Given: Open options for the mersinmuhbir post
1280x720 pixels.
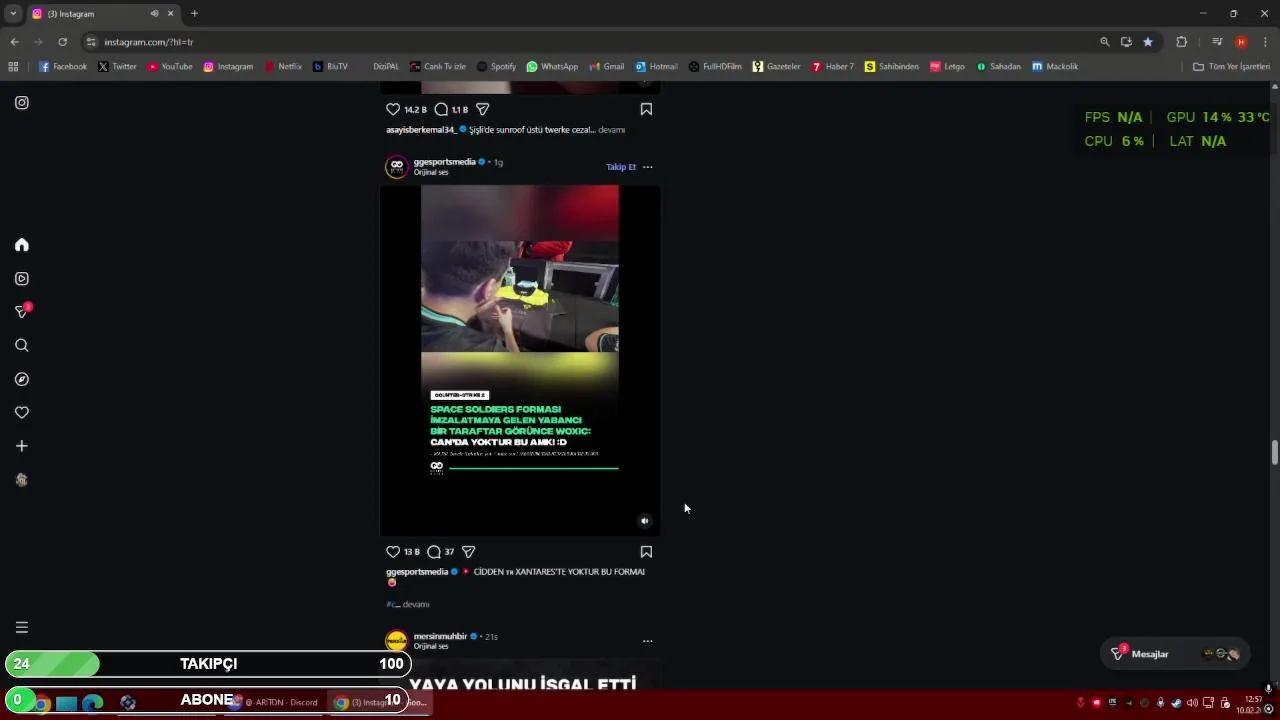Looking at the screenshot, I should coord(648,641).
